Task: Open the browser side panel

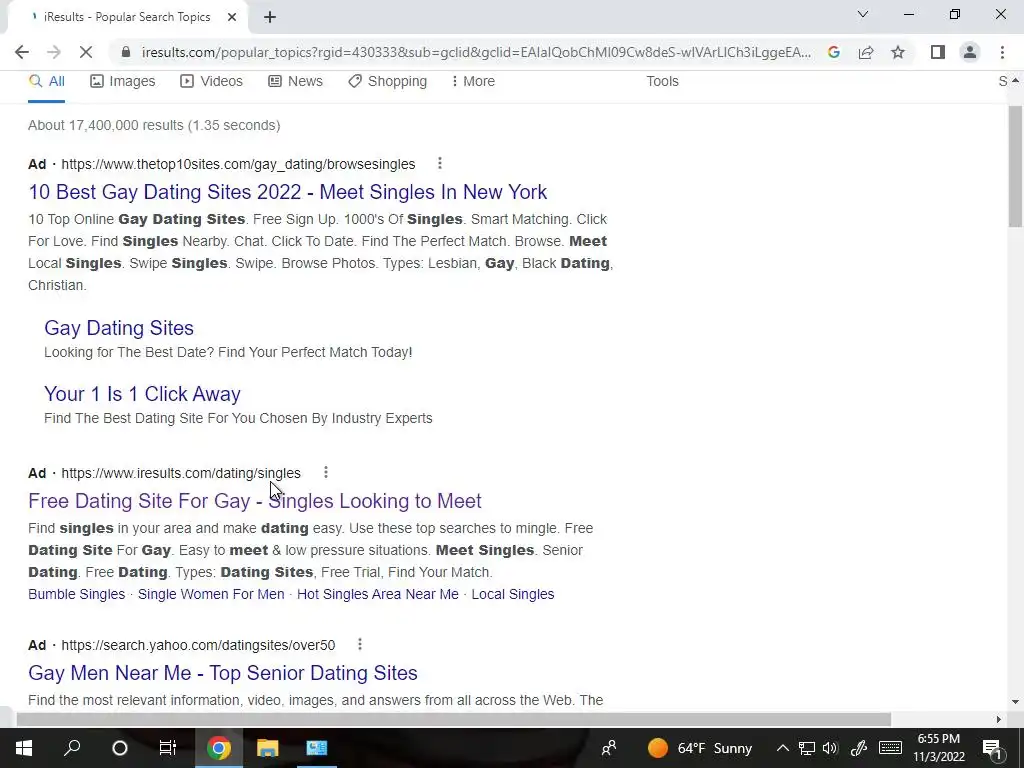Action: pos(938,52)
